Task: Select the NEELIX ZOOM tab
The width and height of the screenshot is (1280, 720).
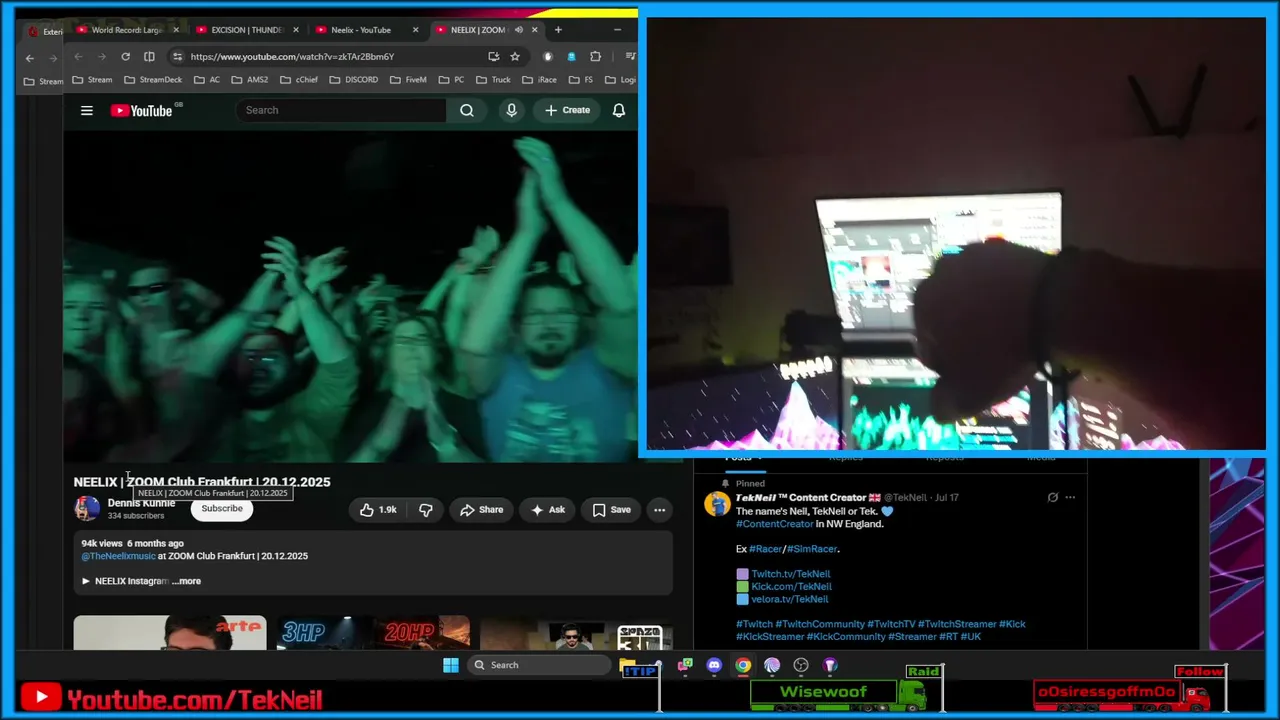Action: click(488, 30)
